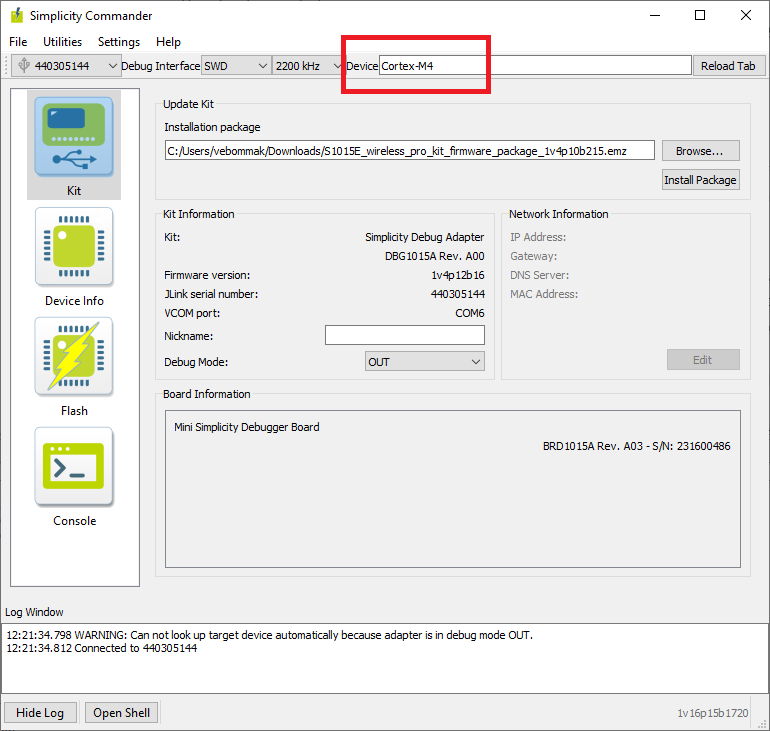
Task: Open the Utilities menu
Action: click(62, 42)
